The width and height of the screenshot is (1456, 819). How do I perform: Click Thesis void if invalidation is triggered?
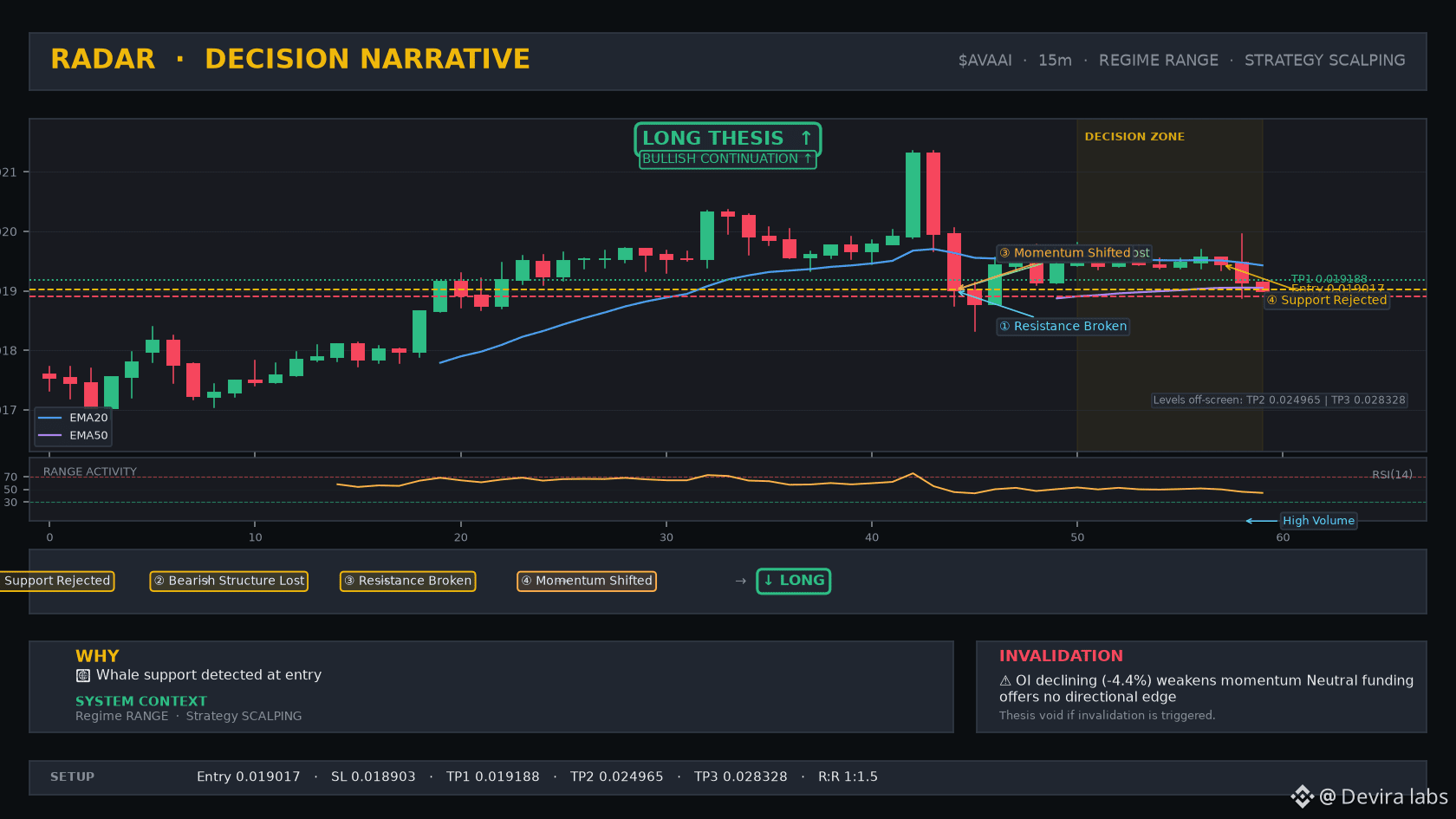pyautogui.click(x=1108, y=716)
